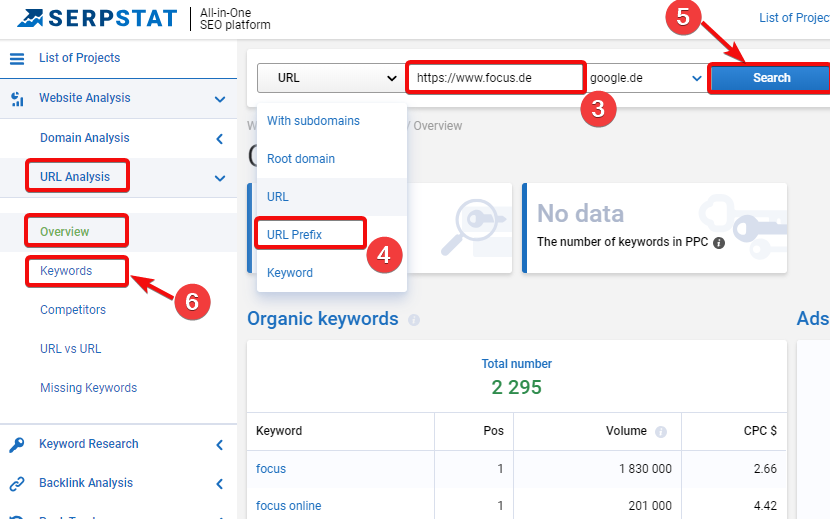Expand Keyword Research chevron
This screenshot has height=519, width=830.
[x=220, y=445]
